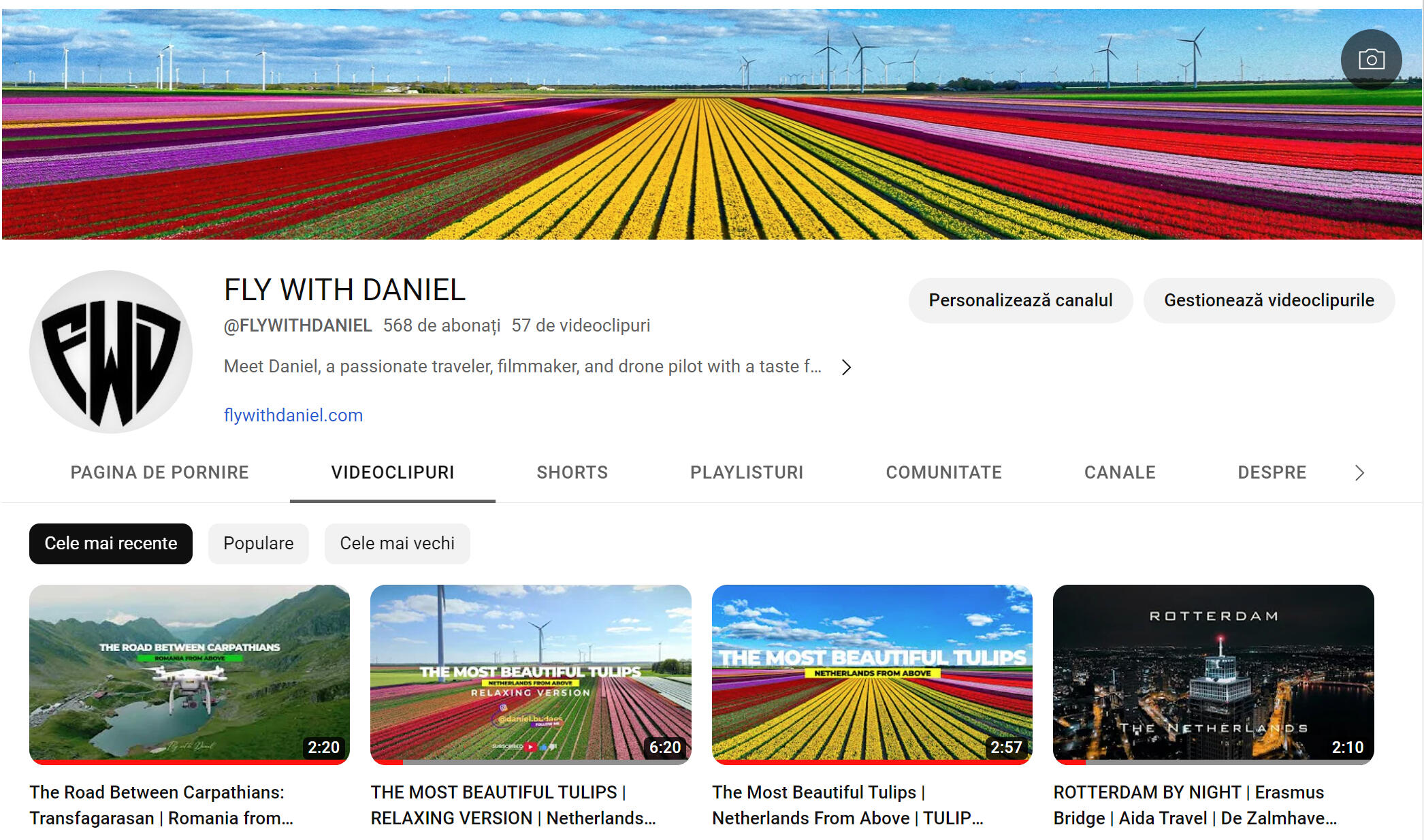
Task: Open the Transfagarasan video thumbnail
Action: pyautogui.click(x=189, y=673)
